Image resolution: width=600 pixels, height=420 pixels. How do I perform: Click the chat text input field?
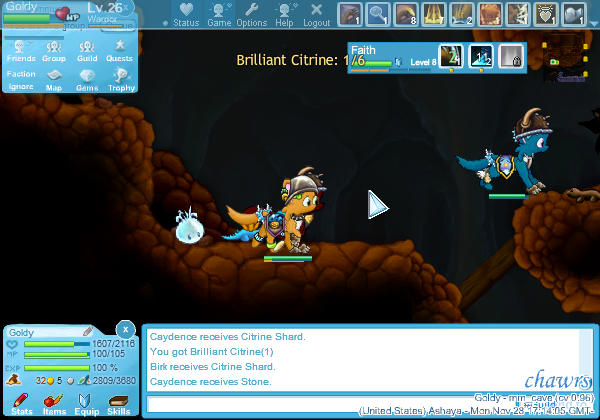coord(350,404)
